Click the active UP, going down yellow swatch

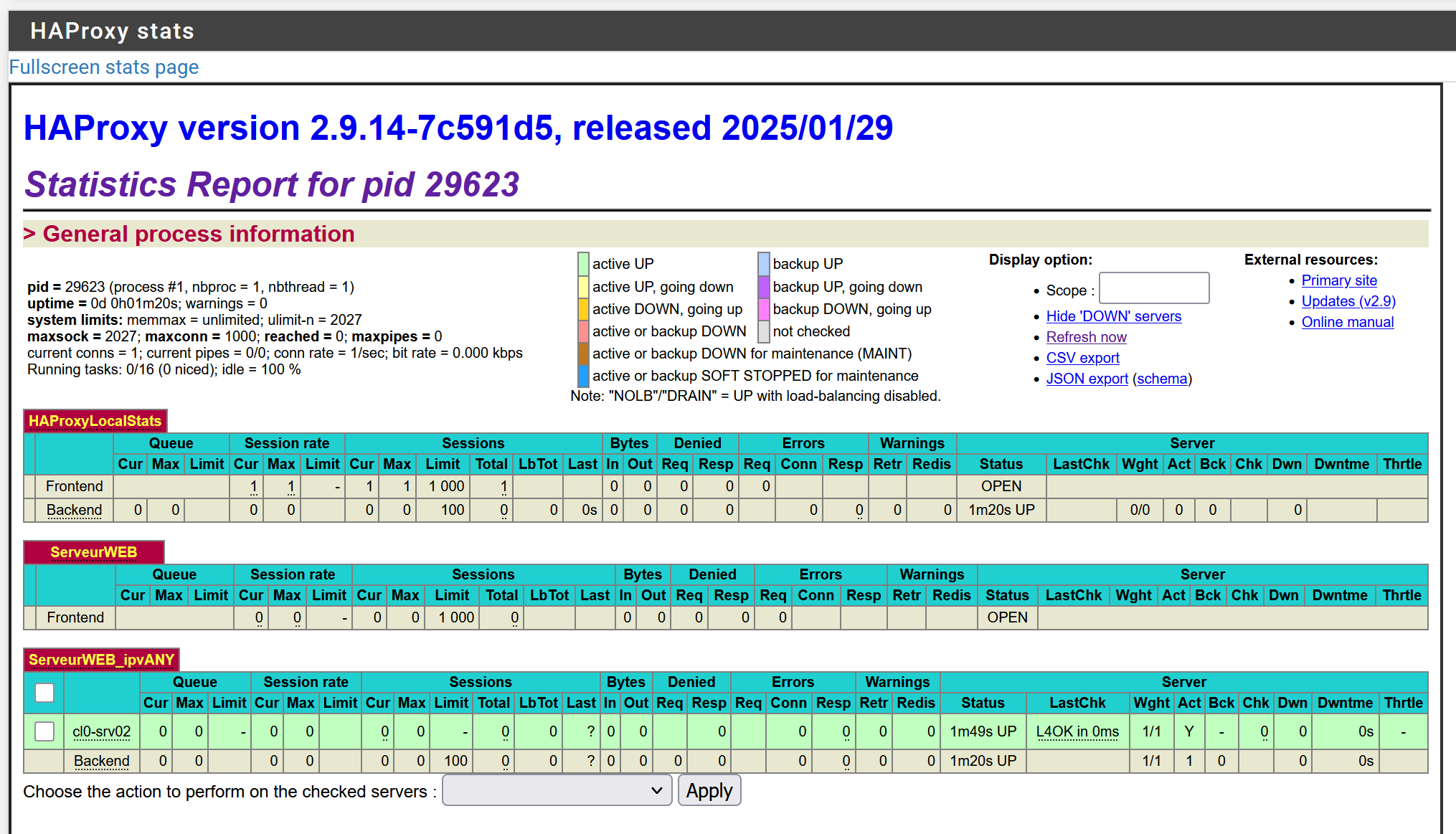(583, 287)
